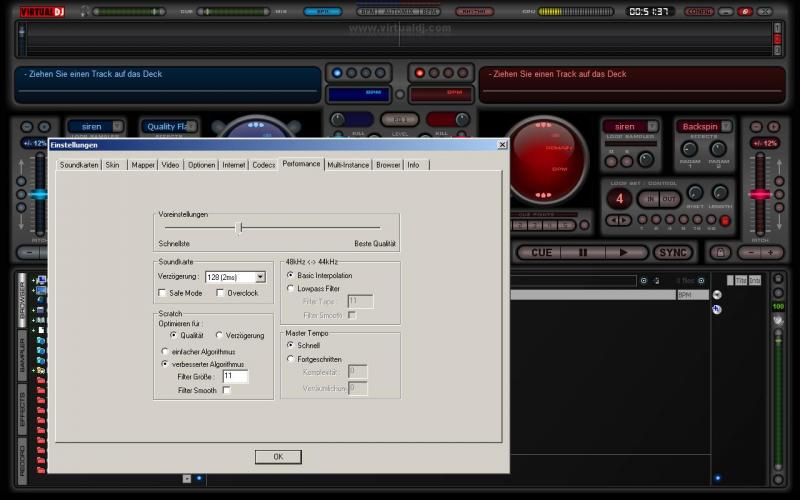Screen dimensions: 800x500
Task: Select Basic Interpolation radio button
Action: tap(290, 275)
